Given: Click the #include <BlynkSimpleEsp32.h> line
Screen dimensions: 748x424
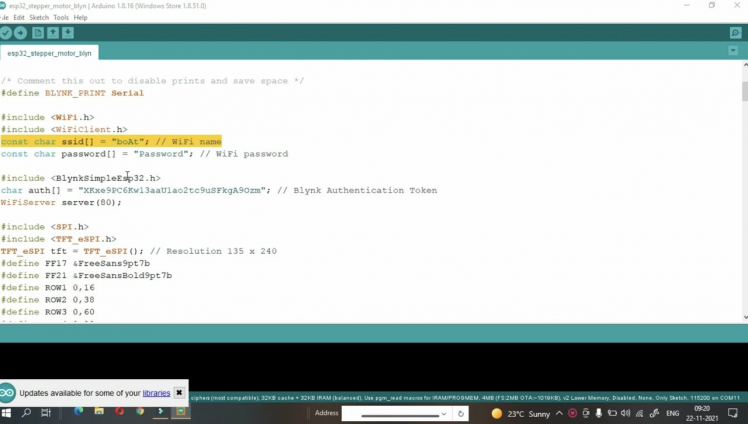Looking at the screenshot, I should 81,178.
